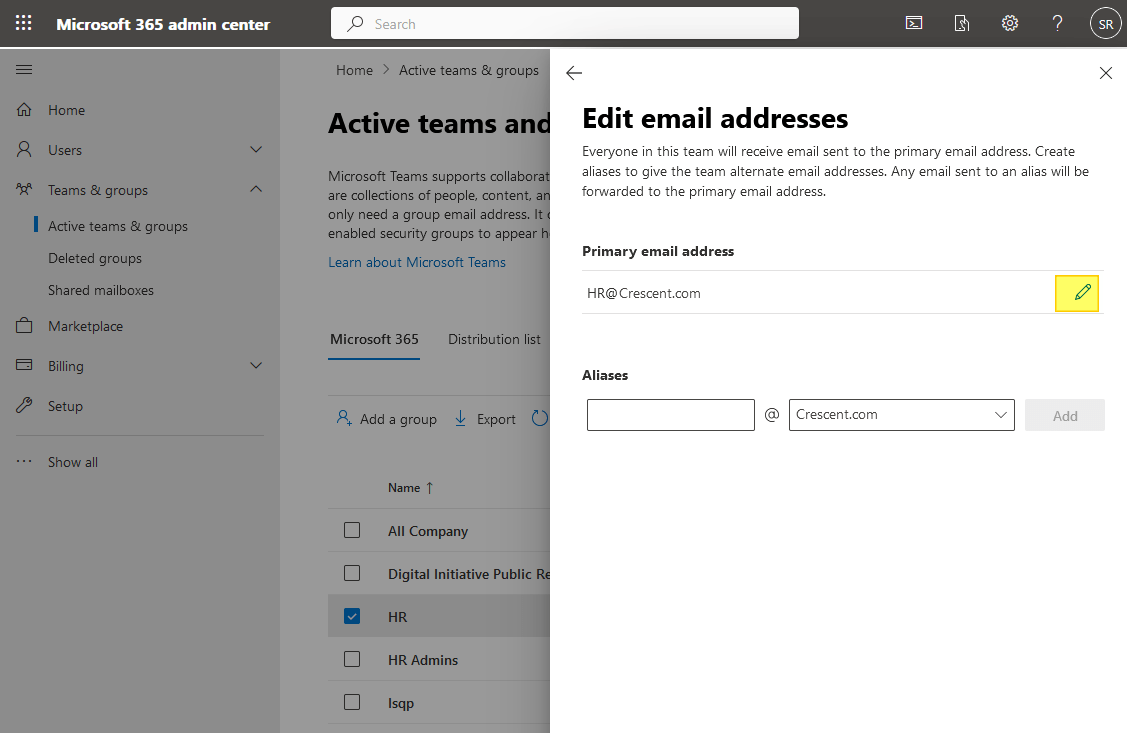Screen dimensions: 1127x733
Task: Click the Add alias button
Action: click(1064, 414)
